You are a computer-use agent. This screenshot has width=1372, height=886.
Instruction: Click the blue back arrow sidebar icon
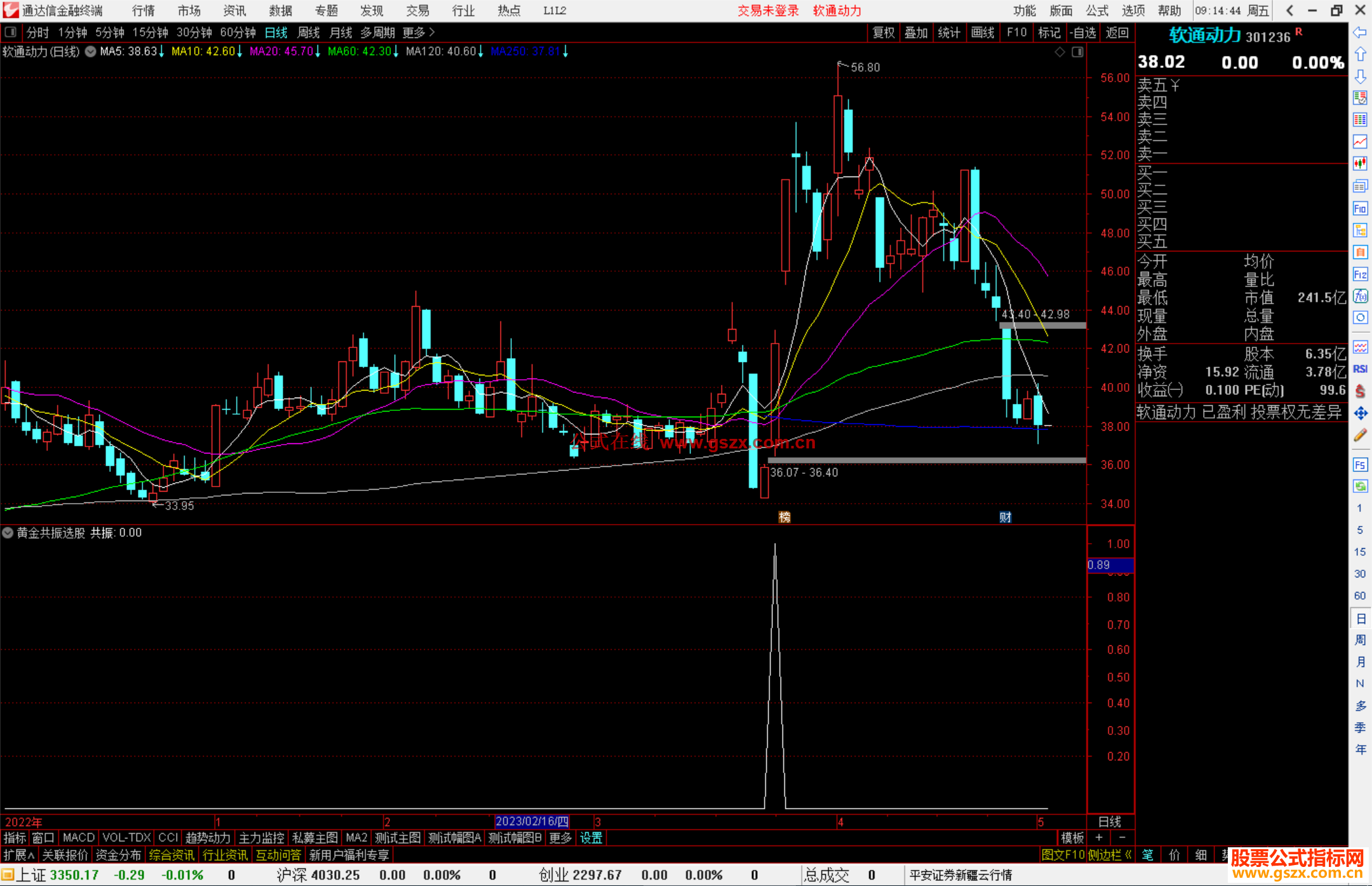[1360, 32]
